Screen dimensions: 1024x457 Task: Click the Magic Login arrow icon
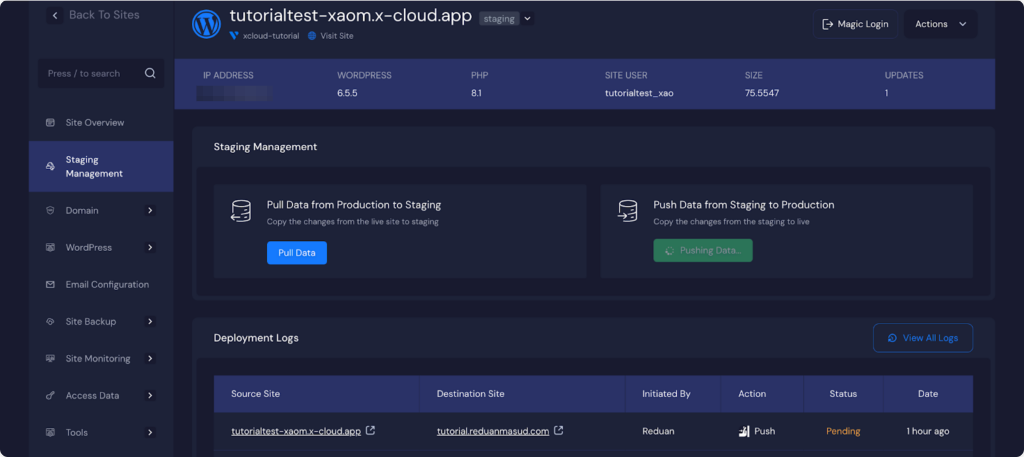[x=827, y=24]
